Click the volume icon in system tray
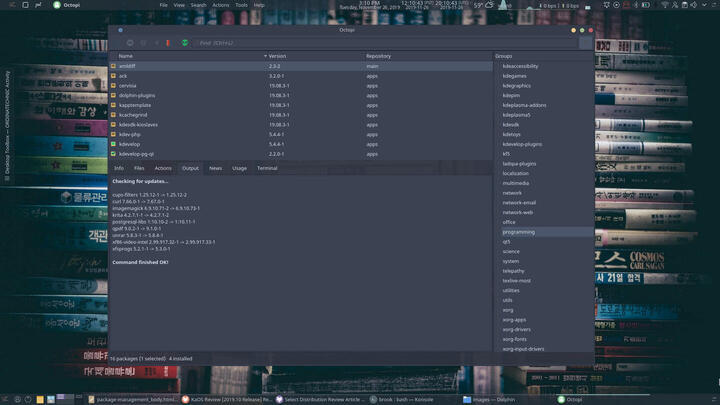 tap(694, 5)
